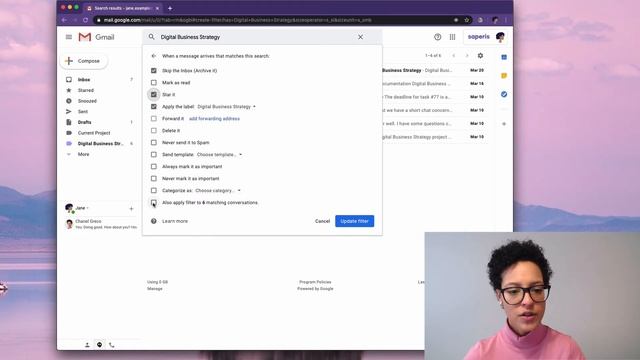The image size is (640, 360).
Task: Open the Chanel Greco chat conversation
Action: [101, 224]
